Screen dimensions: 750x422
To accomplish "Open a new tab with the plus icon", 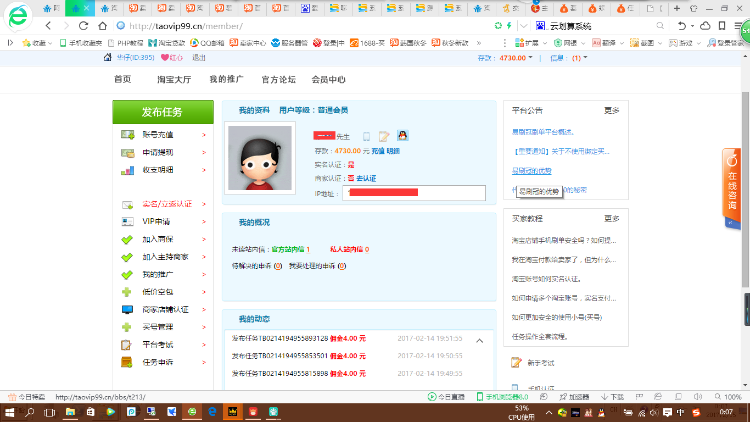I will click(677, 8).
